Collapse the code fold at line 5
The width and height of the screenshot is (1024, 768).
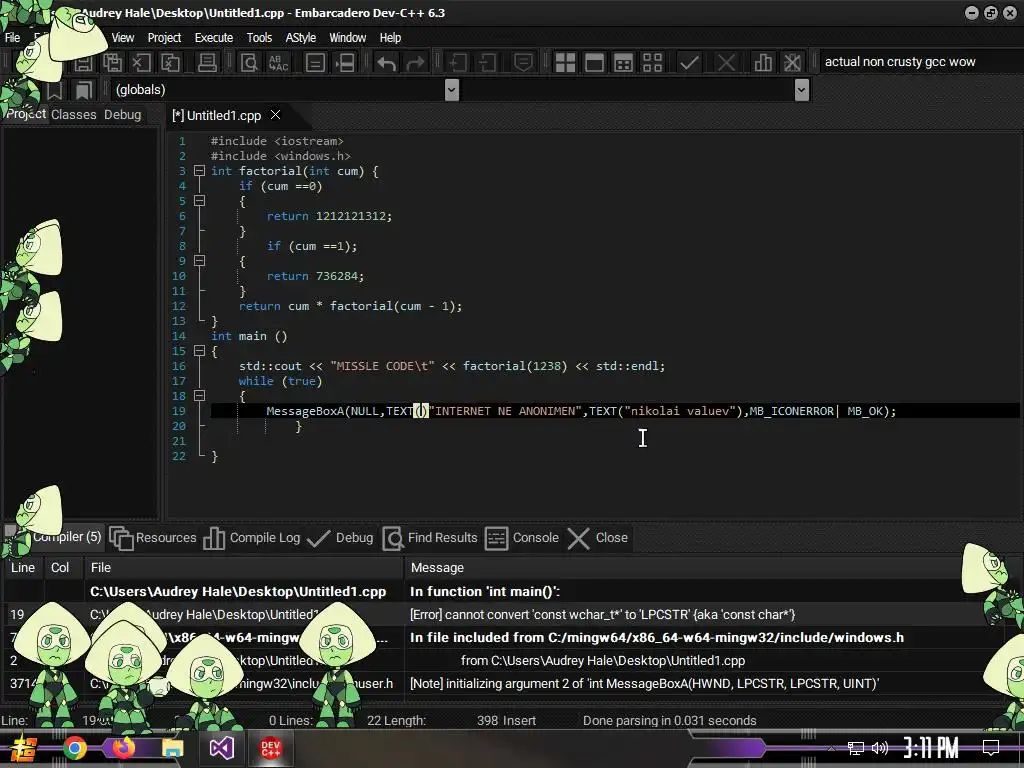pyautogui.click(x=200, y=201)
